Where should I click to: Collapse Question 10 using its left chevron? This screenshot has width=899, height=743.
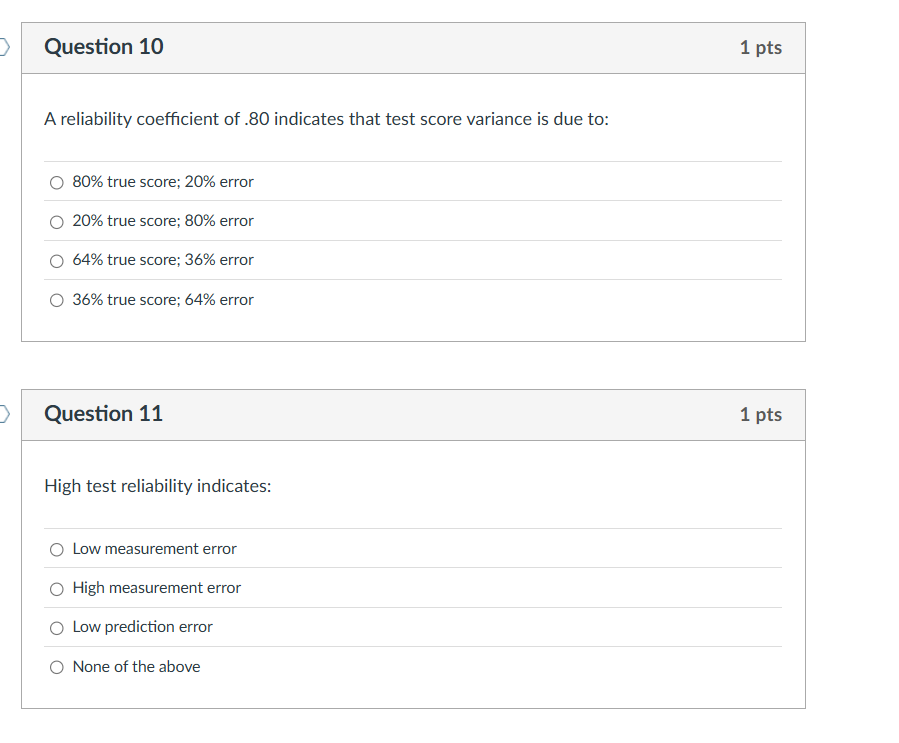(x=2, y=46)
